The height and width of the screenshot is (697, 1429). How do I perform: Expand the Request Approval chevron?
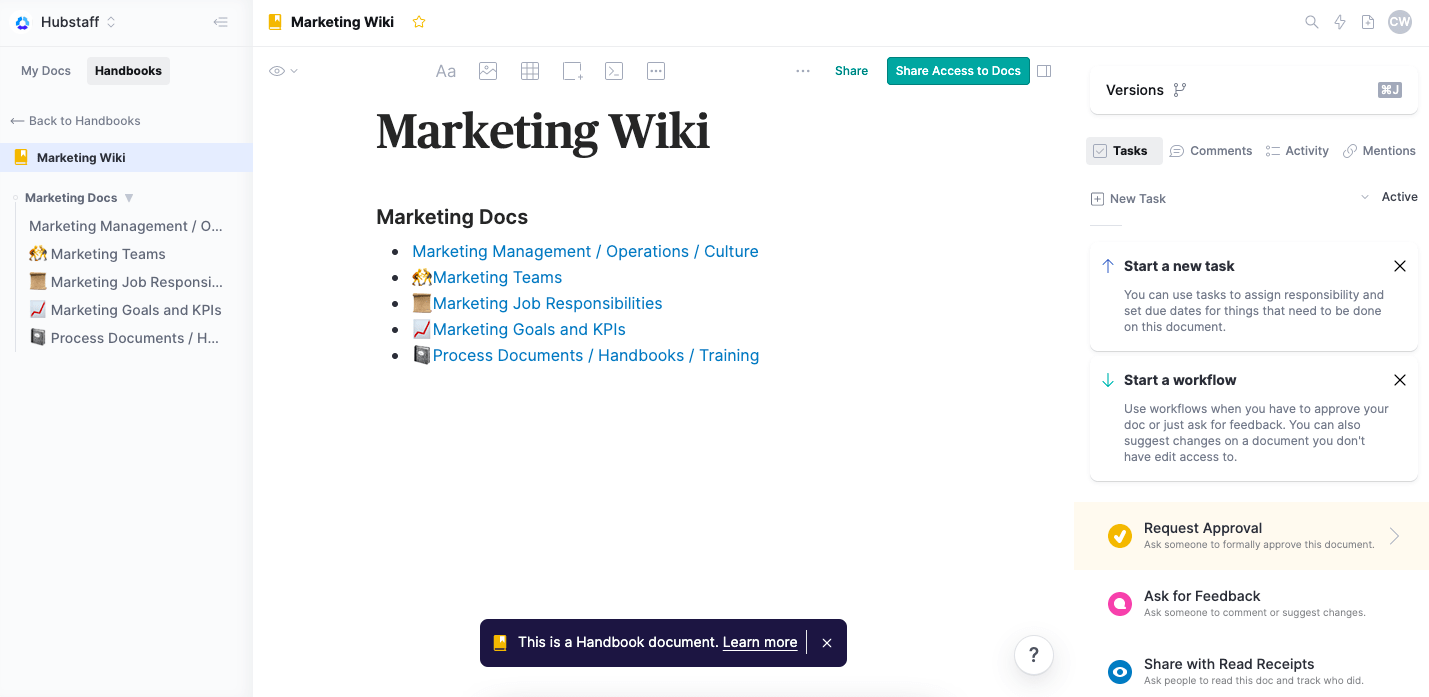[1394, 536]
